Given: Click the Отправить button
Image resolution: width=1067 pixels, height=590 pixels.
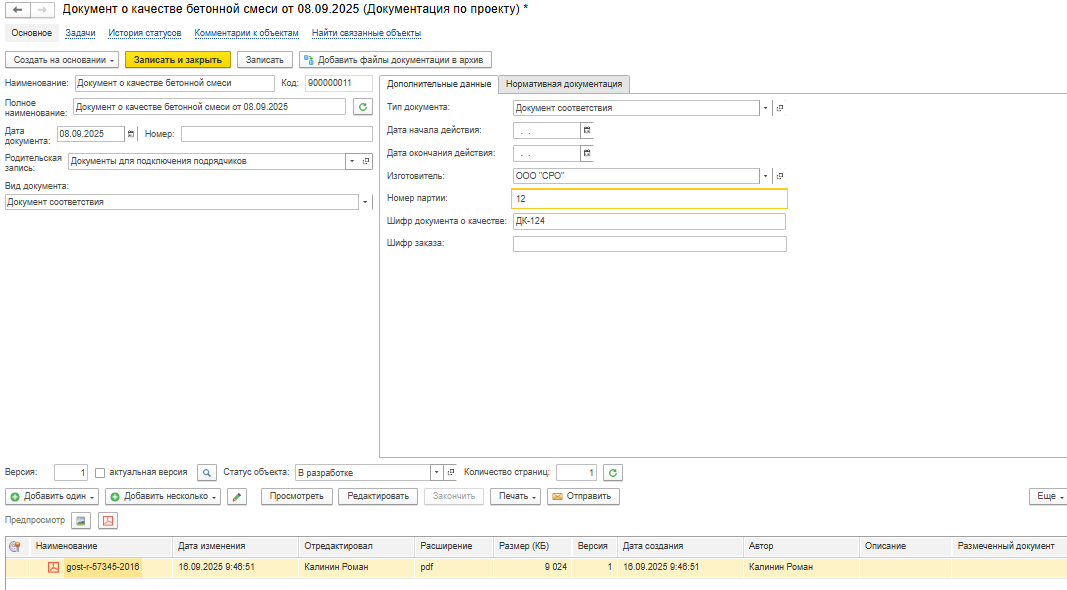Looking at the screenshot, I should pos(584,496).
